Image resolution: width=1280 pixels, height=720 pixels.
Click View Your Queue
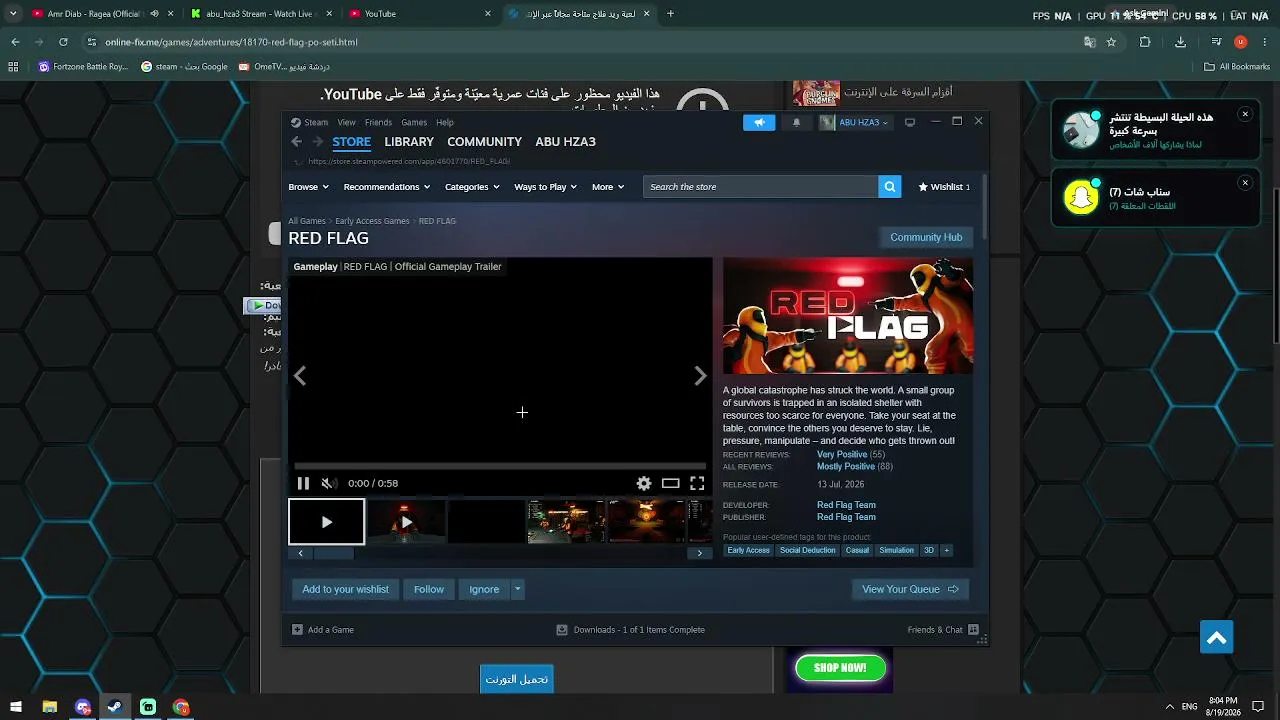(910, 589)
